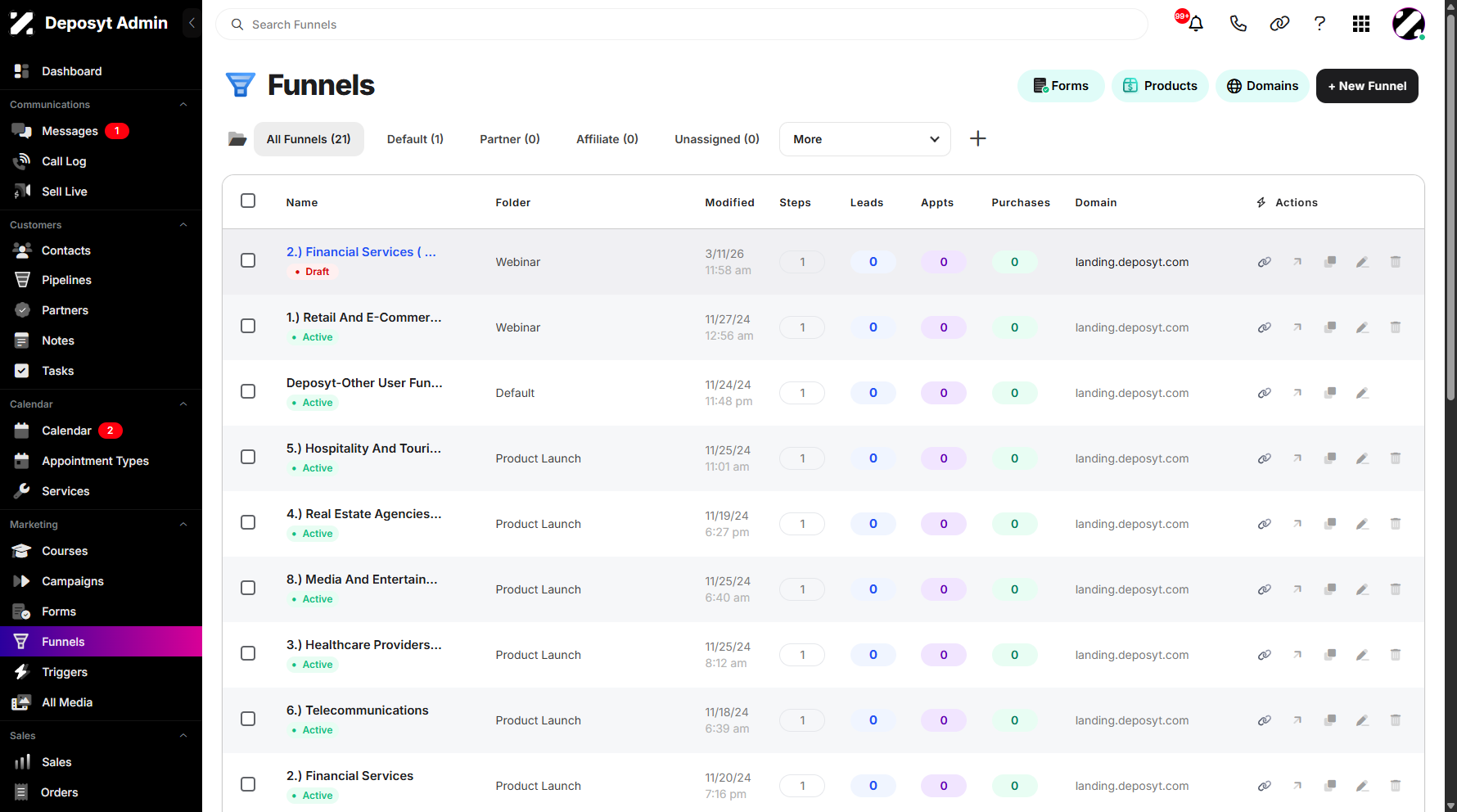1457x812 pixels.
Task: Click the link icon in top header
Action: pos(1279,24)
